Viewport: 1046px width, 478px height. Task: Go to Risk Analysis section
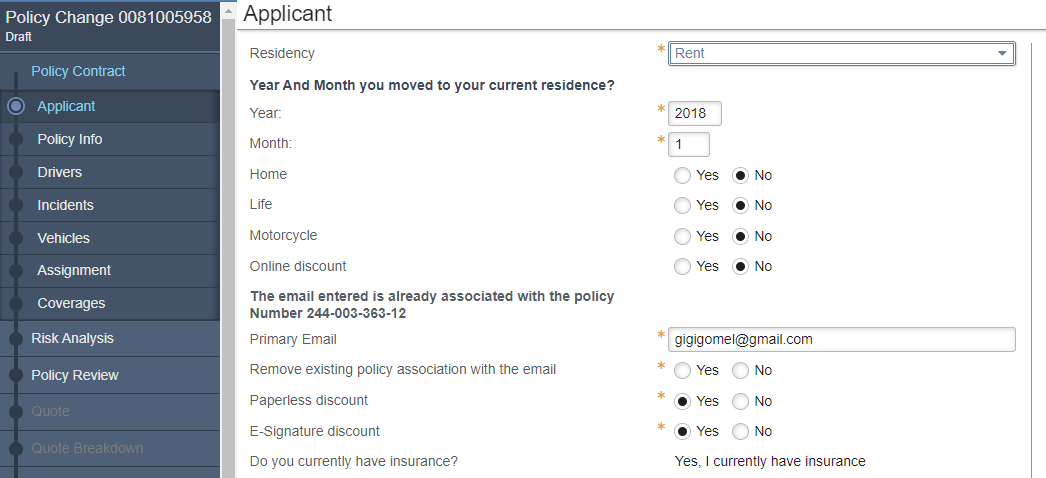pos(72,338)
